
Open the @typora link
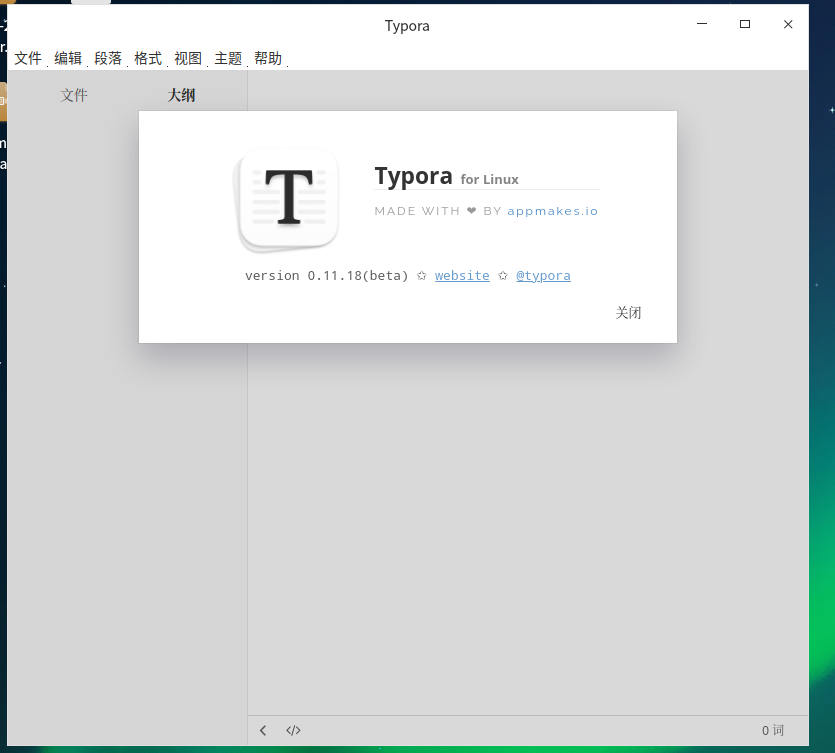click(543, 276)
